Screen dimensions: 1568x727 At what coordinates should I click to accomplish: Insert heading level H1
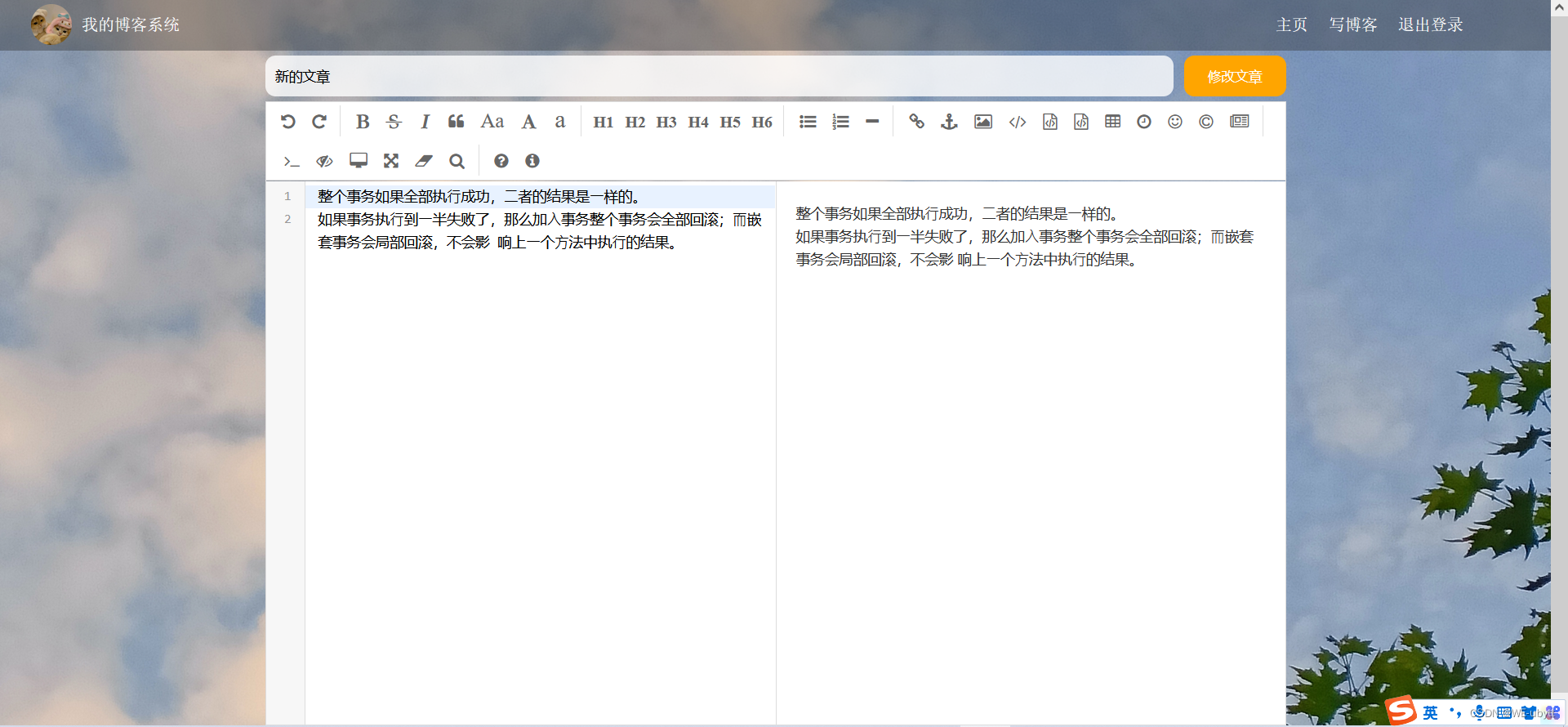[604, 122]
